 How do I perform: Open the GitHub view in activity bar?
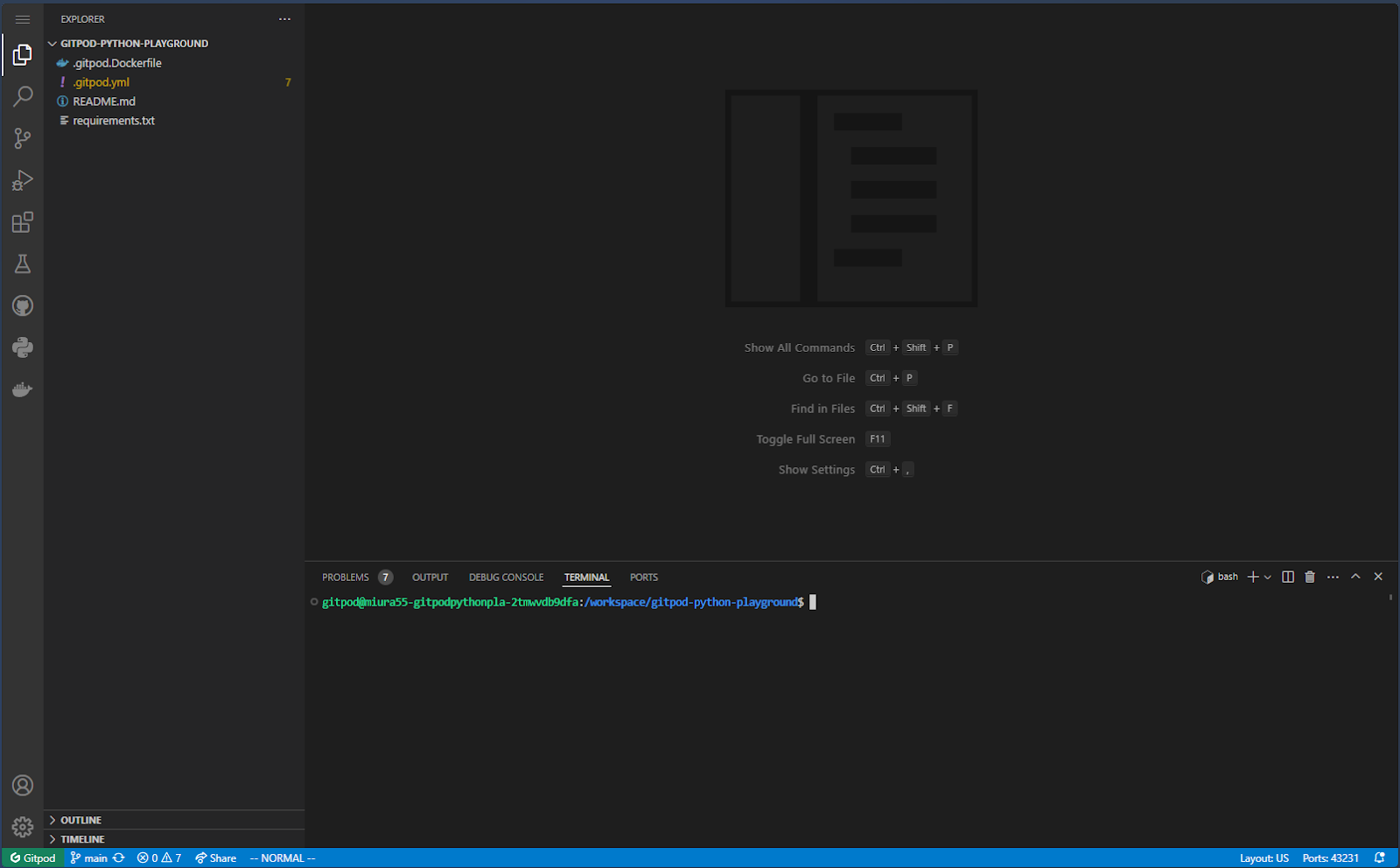pos(23,306)
